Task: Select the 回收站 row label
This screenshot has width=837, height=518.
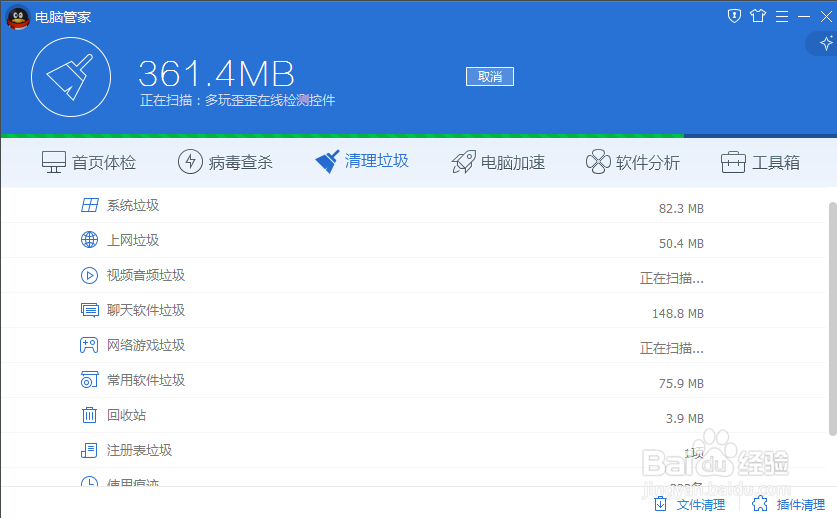Action: tap(127, 415)
